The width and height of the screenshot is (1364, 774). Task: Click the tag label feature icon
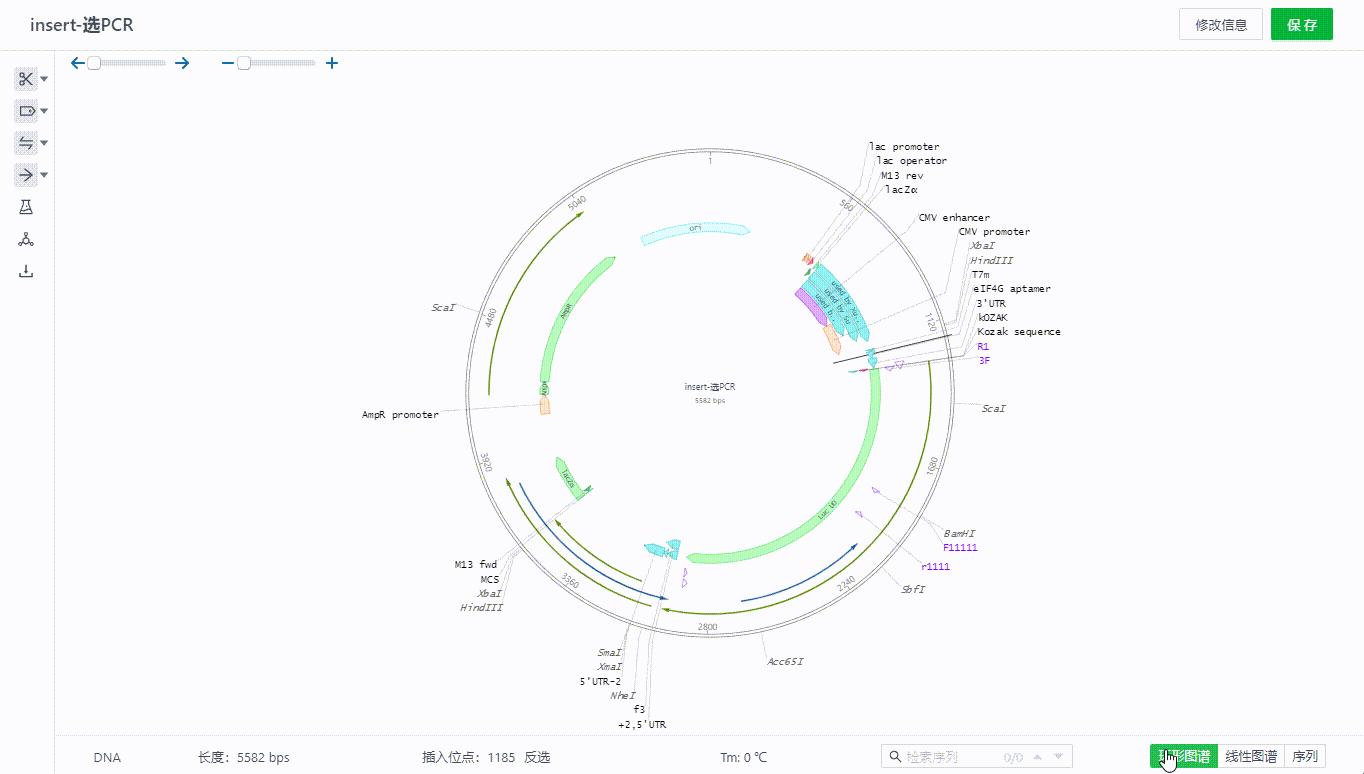[x=26, y=111]
